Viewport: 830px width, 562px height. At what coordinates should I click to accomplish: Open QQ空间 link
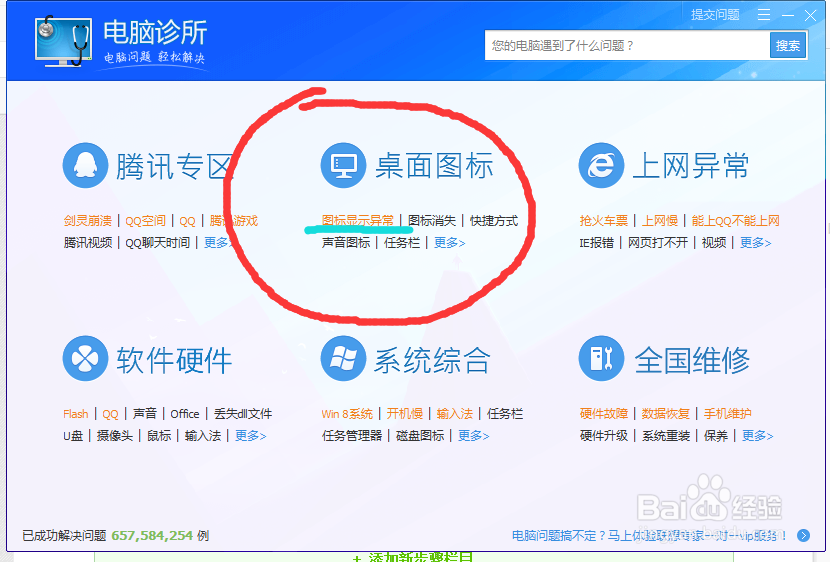coord(146,221)
